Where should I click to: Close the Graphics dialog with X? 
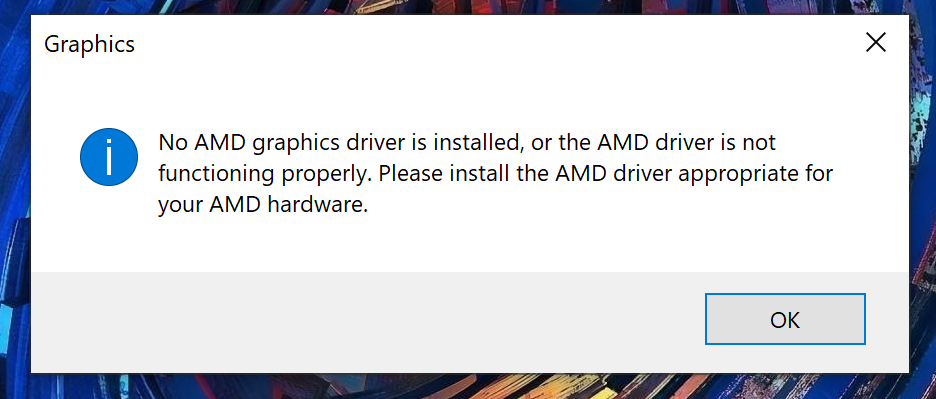pos(876,42)
